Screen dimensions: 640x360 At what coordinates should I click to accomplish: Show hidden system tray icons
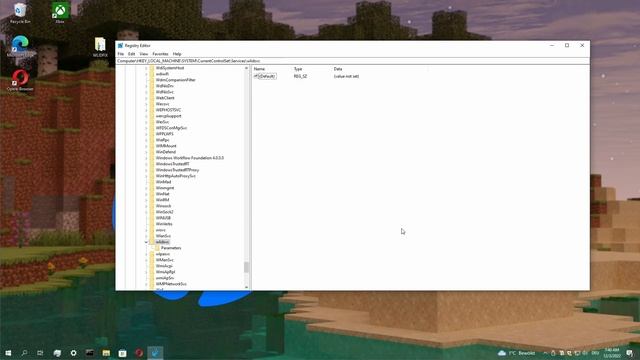click(545, 353)
